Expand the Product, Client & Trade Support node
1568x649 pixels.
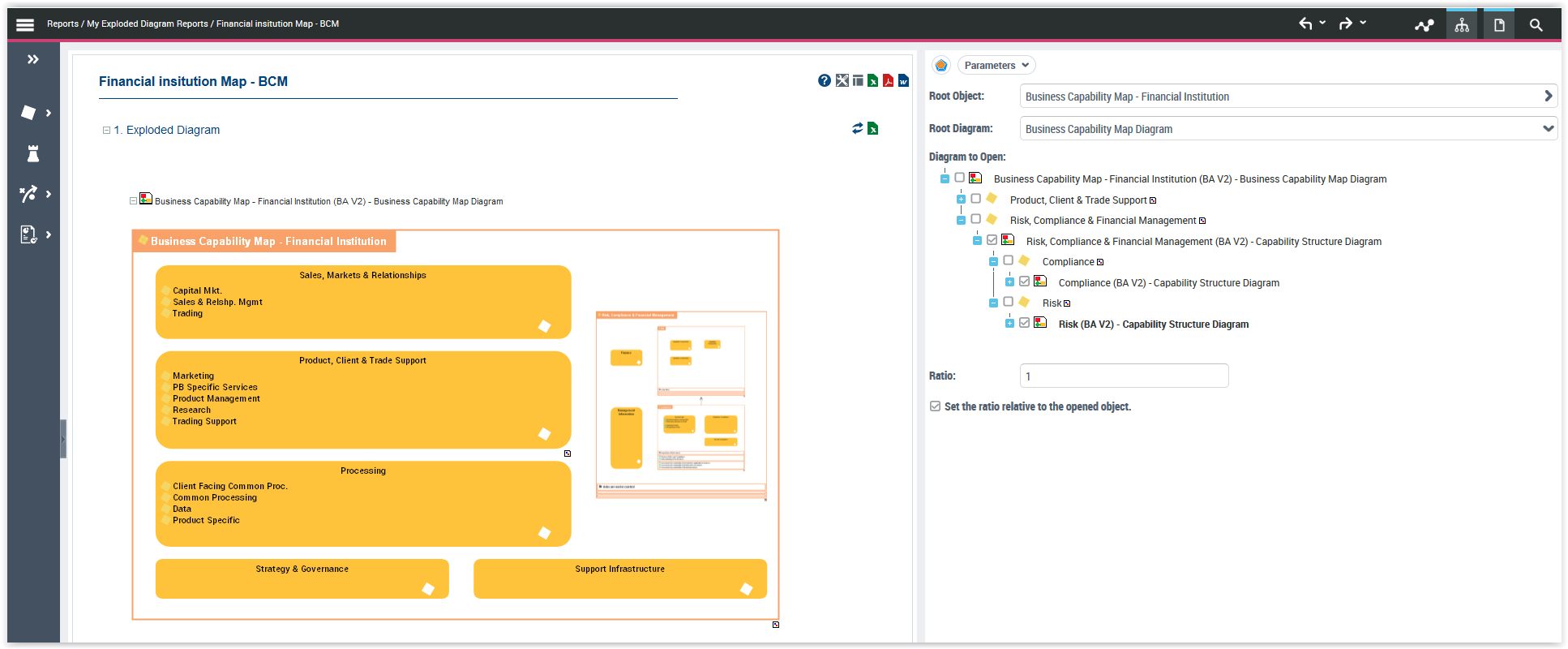point(961,200)
